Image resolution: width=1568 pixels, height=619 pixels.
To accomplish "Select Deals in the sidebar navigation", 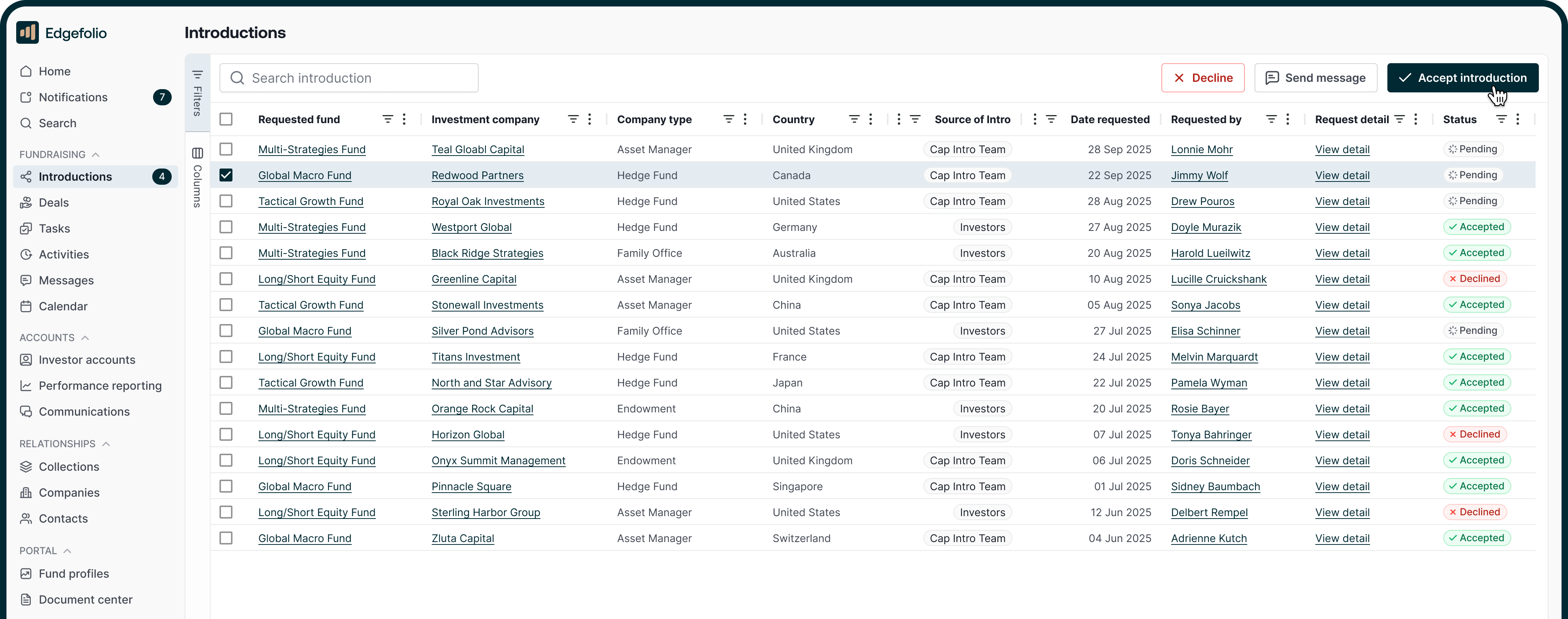I will (x=53, y=202).
